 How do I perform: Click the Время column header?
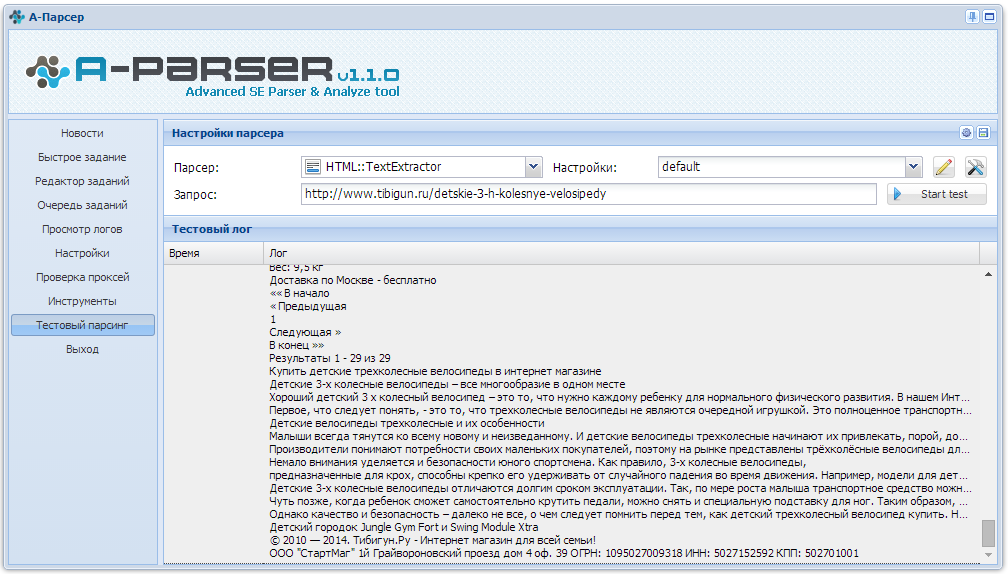coord(213,253)
